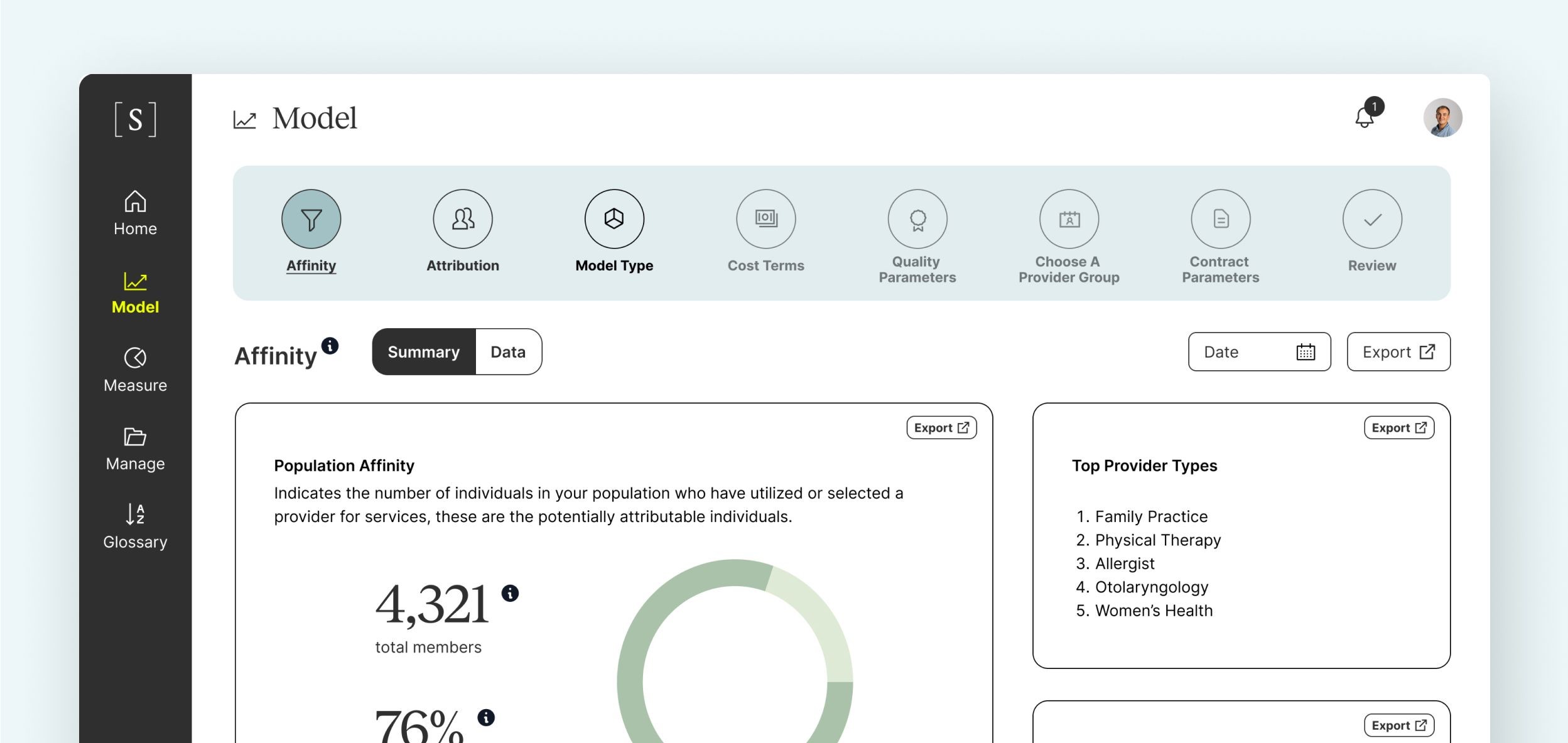Open the Date picker field
Image resolution: width=1568 pixels, height=743 pixels.
point(1258,352)
